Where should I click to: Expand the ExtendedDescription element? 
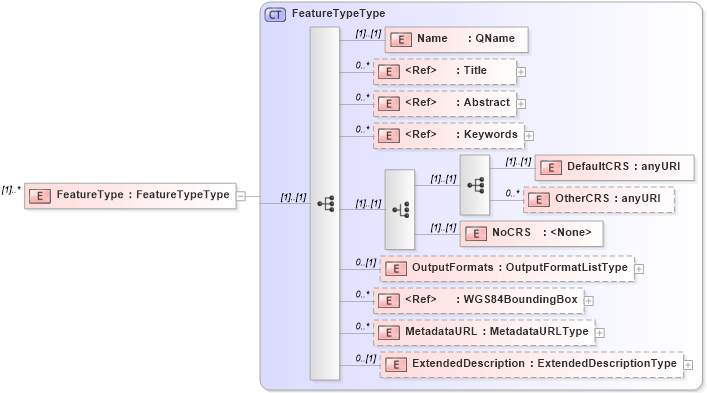(x=688, y=365)
